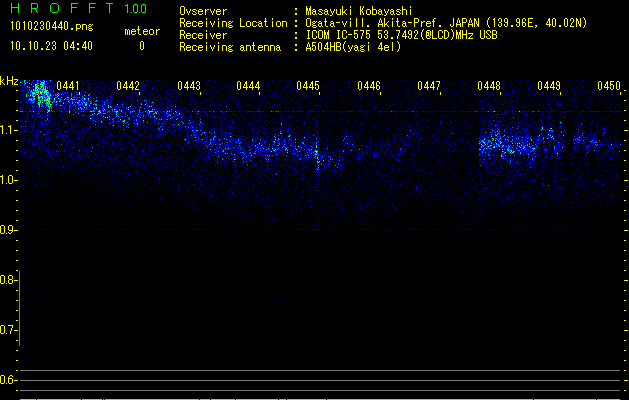This screenshot has height=400, width=629.
Task: Click the 0445 time marker
Action: click(x=308, y=85)
